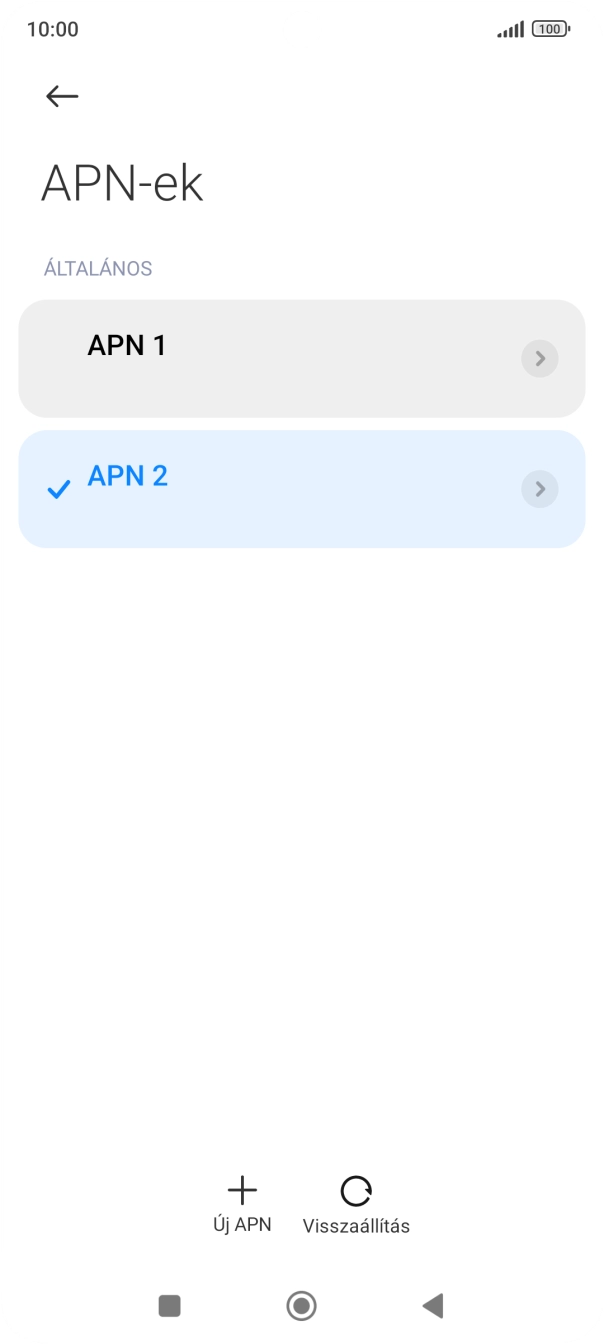Tap the plus icon for new APN
The height and width of the screenshot is (1344, 604).
242,1190
